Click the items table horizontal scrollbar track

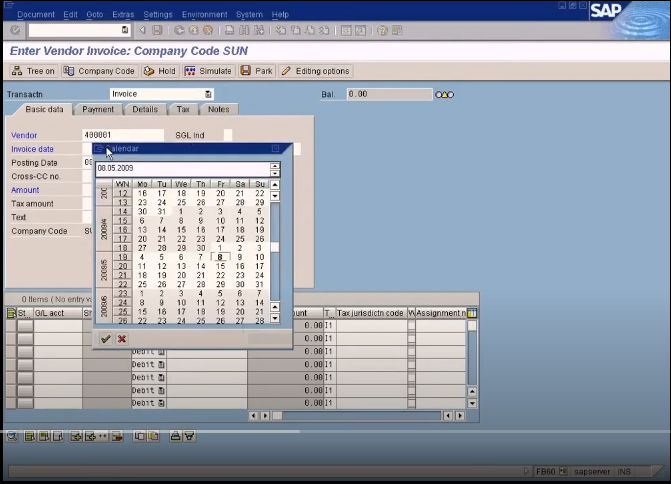(361, 416)
